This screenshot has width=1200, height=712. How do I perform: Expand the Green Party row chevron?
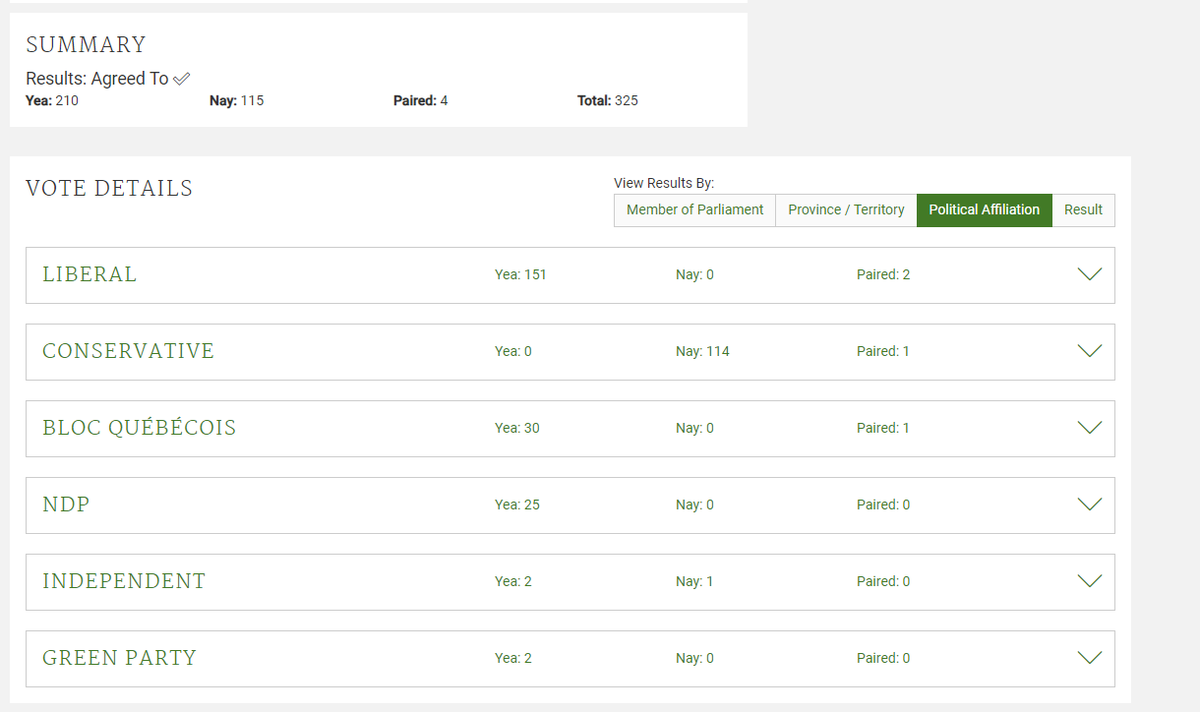click(x=1090, y=658)
